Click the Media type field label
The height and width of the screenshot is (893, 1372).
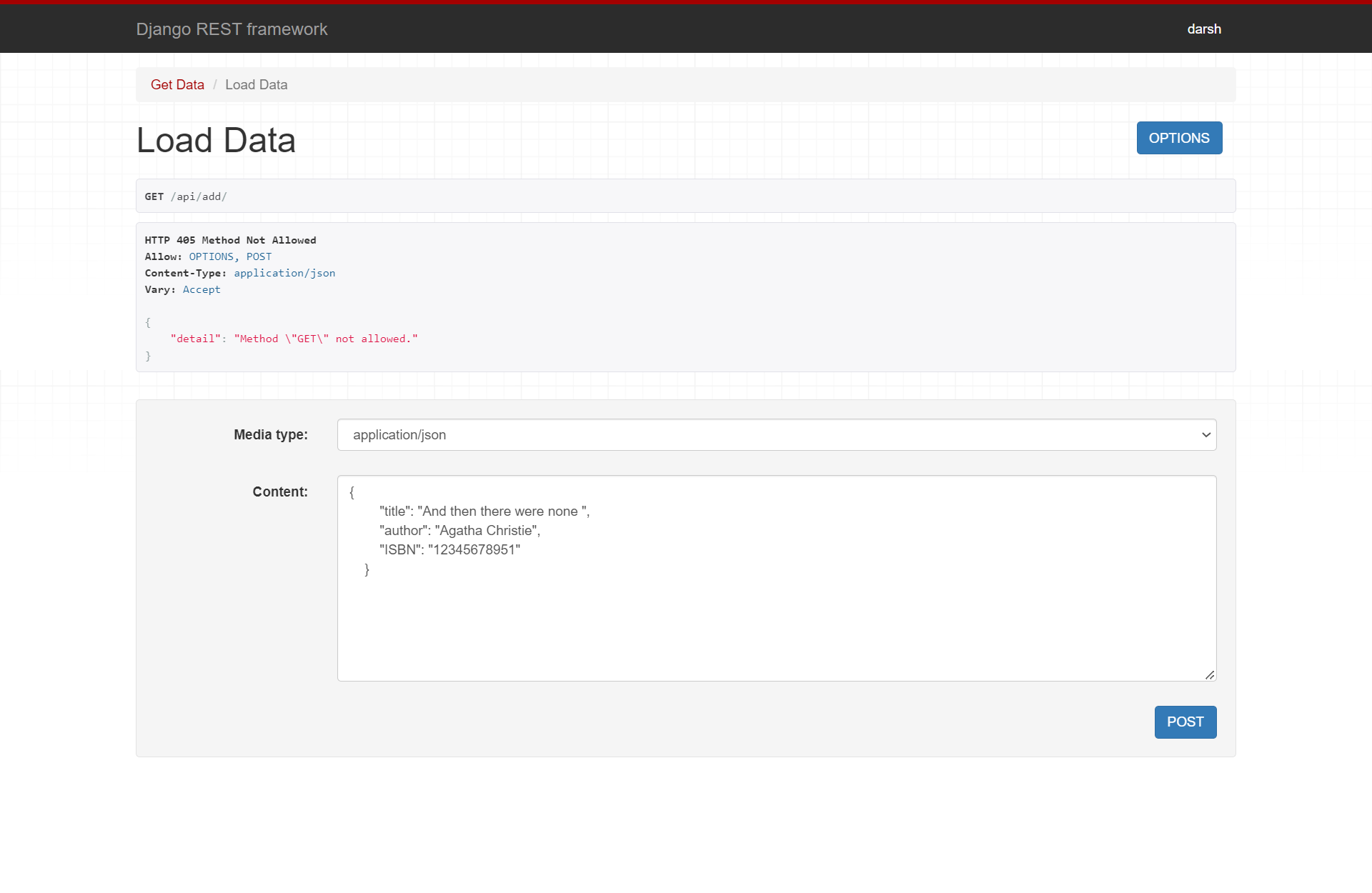pyautogui.click(x=270, y=434)
